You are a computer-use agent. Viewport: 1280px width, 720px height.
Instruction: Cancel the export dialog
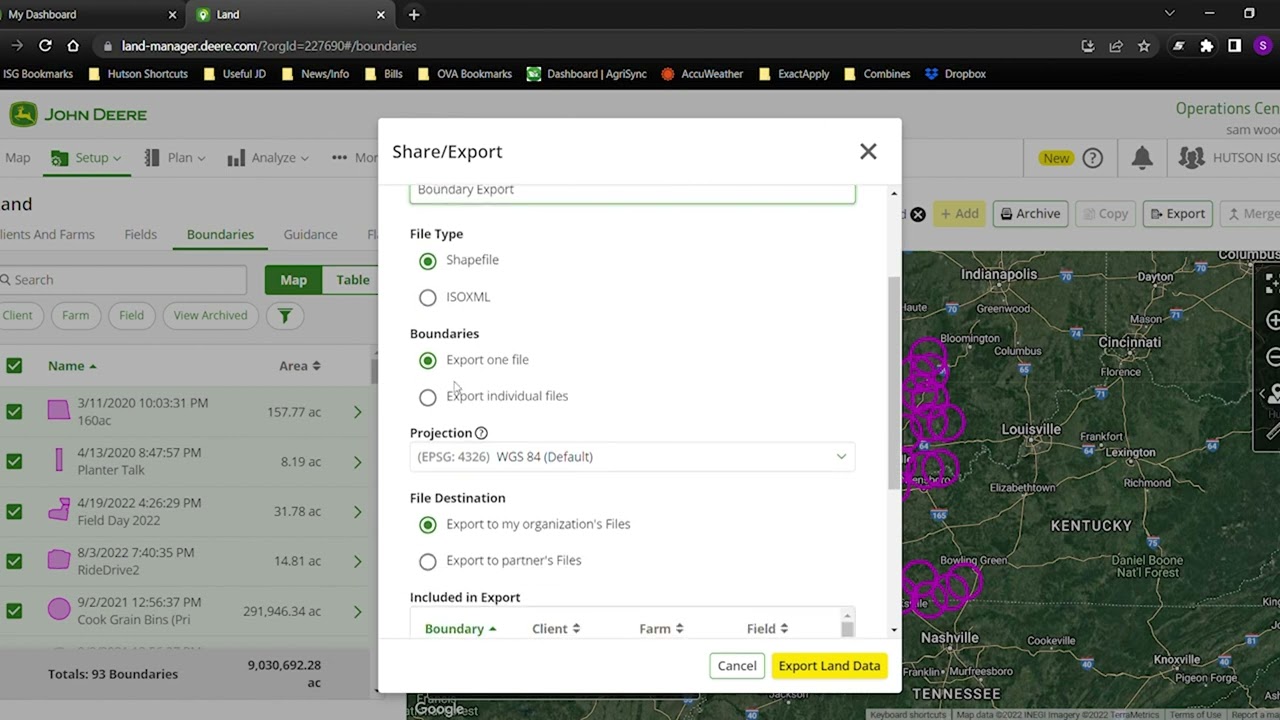click(x=737, y=666)
